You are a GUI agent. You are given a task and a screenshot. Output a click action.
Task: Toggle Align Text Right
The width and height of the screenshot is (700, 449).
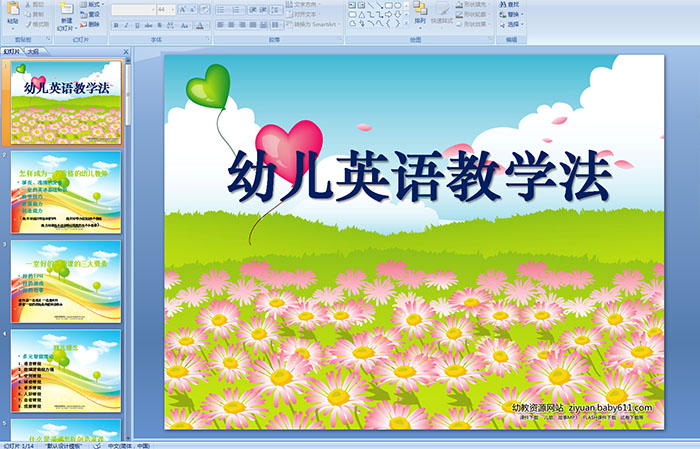(x=242, y=25)
